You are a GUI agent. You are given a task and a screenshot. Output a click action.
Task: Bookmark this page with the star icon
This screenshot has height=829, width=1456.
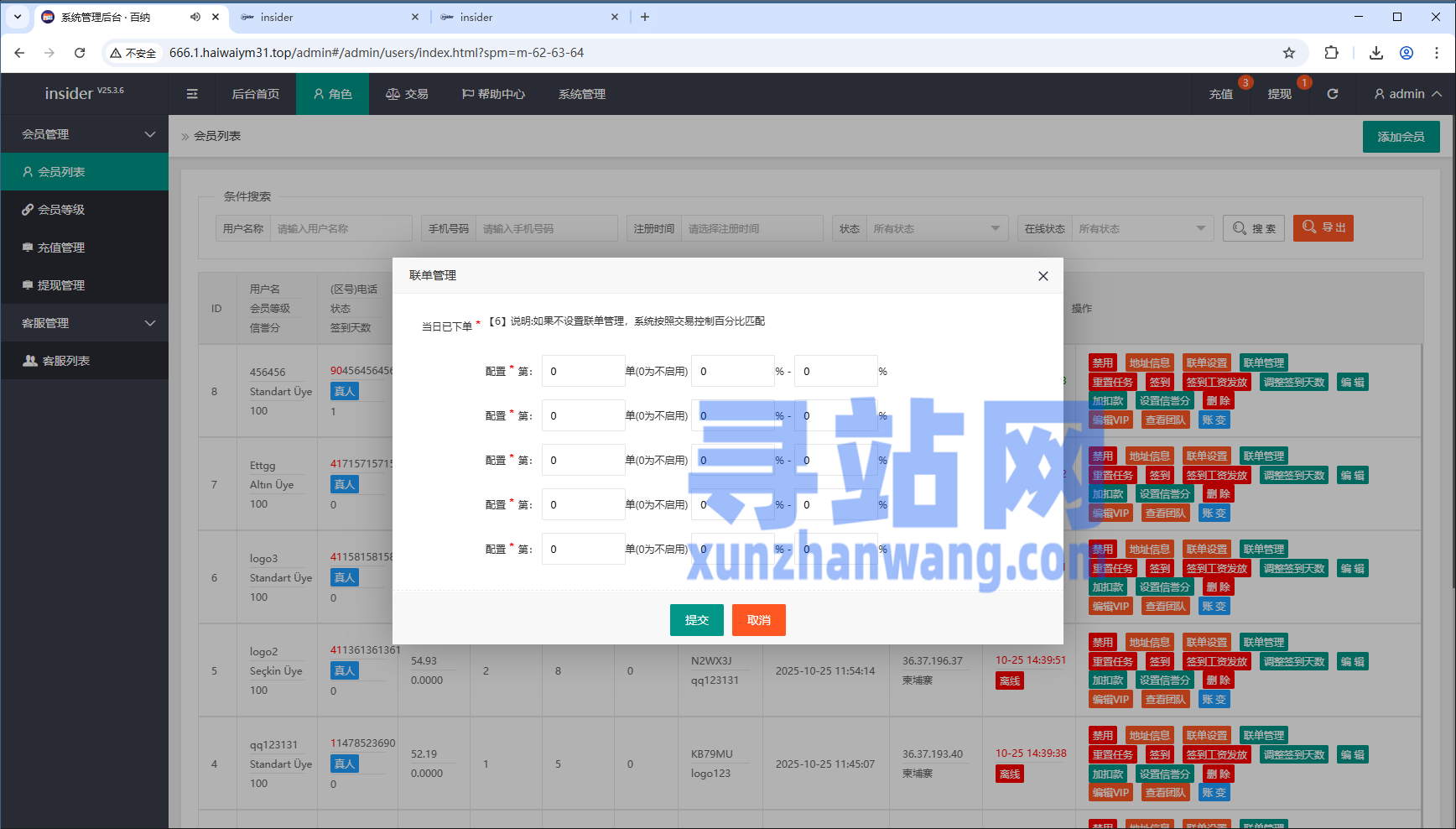[x=1289, y=53]
